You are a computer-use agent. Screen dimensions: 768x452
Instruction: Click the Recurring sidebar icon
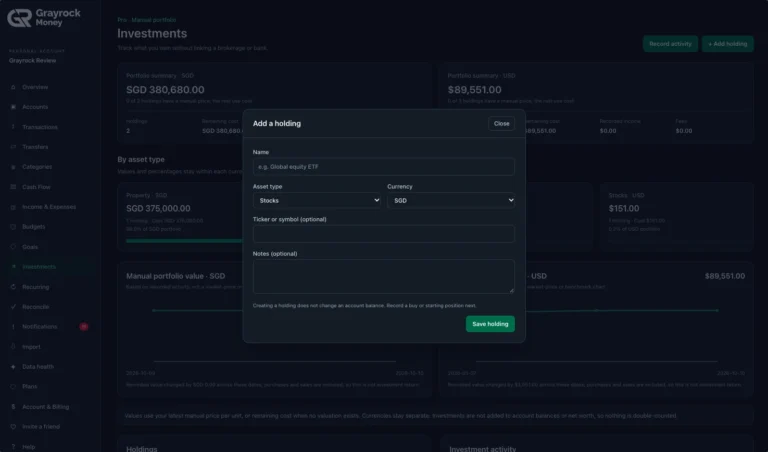[x=13, y=287]
